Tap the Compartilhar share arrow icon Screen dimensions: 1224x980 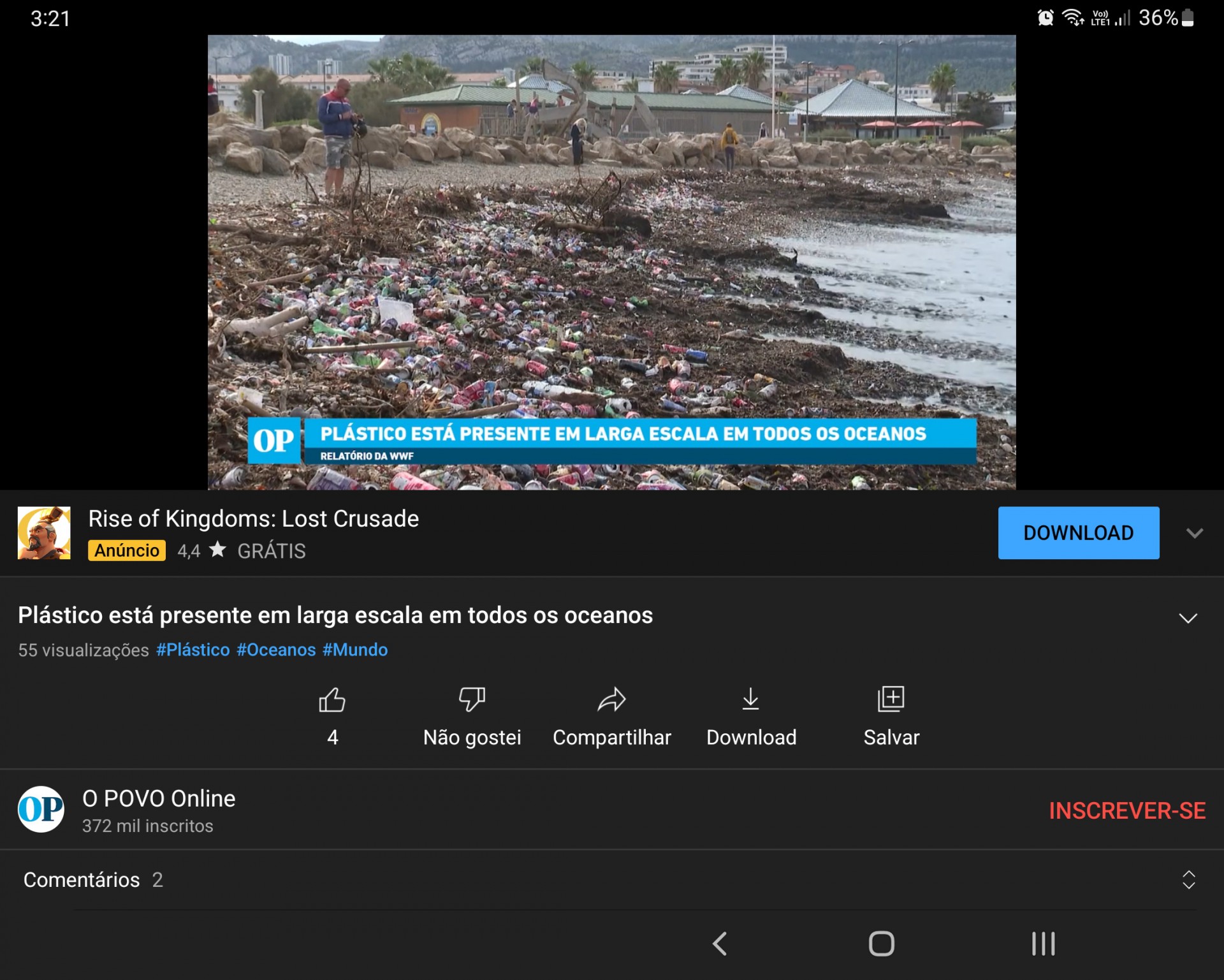coord(611,699)
